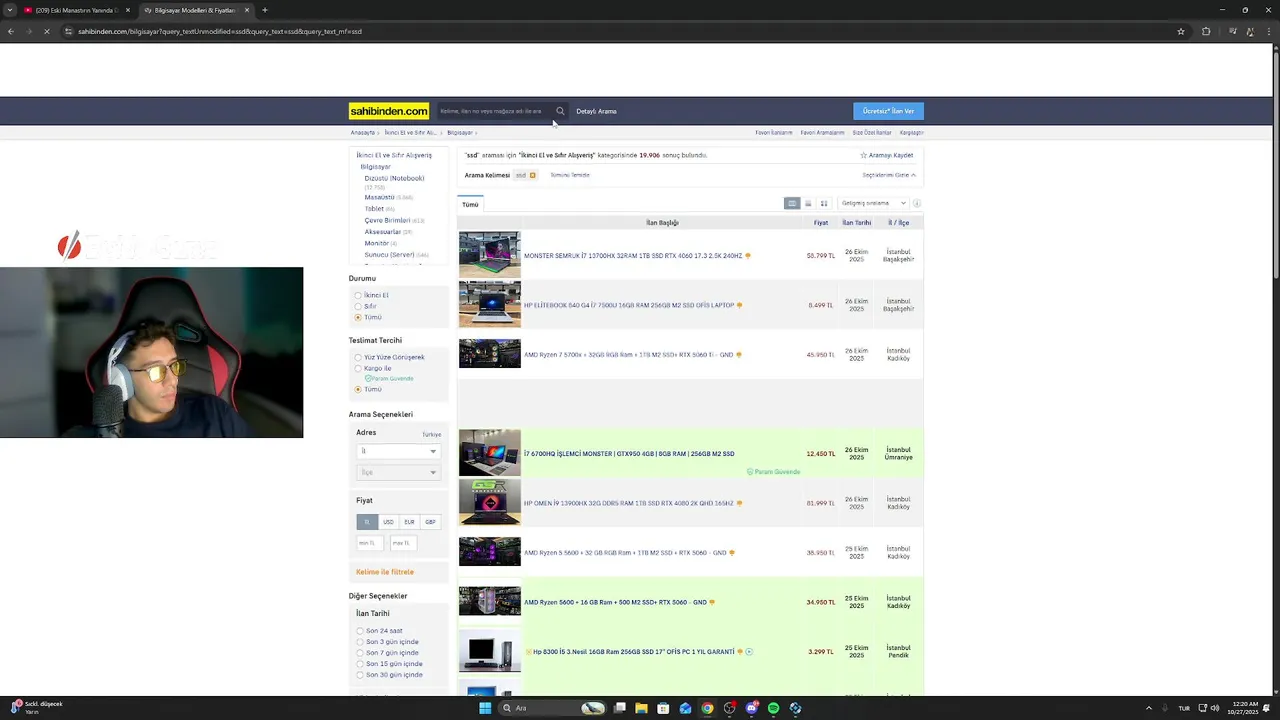Image resolution: width=1280 pixels, height=720 pixels.
Task: Click Ücretsiz İlan Ver button
Action: (888, 111)
